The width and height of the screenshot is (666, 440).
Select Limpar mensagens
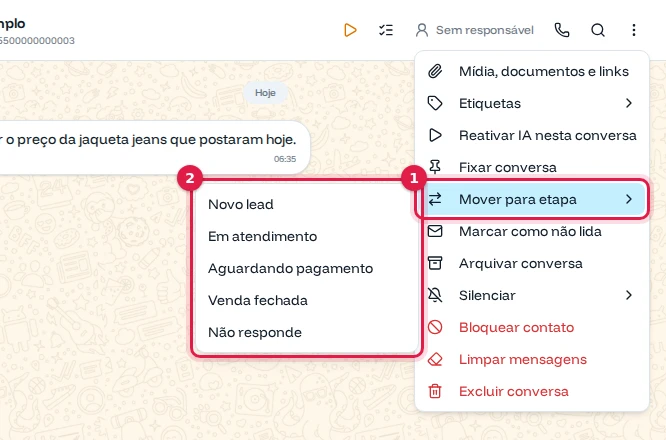click(x=532, y=359)
